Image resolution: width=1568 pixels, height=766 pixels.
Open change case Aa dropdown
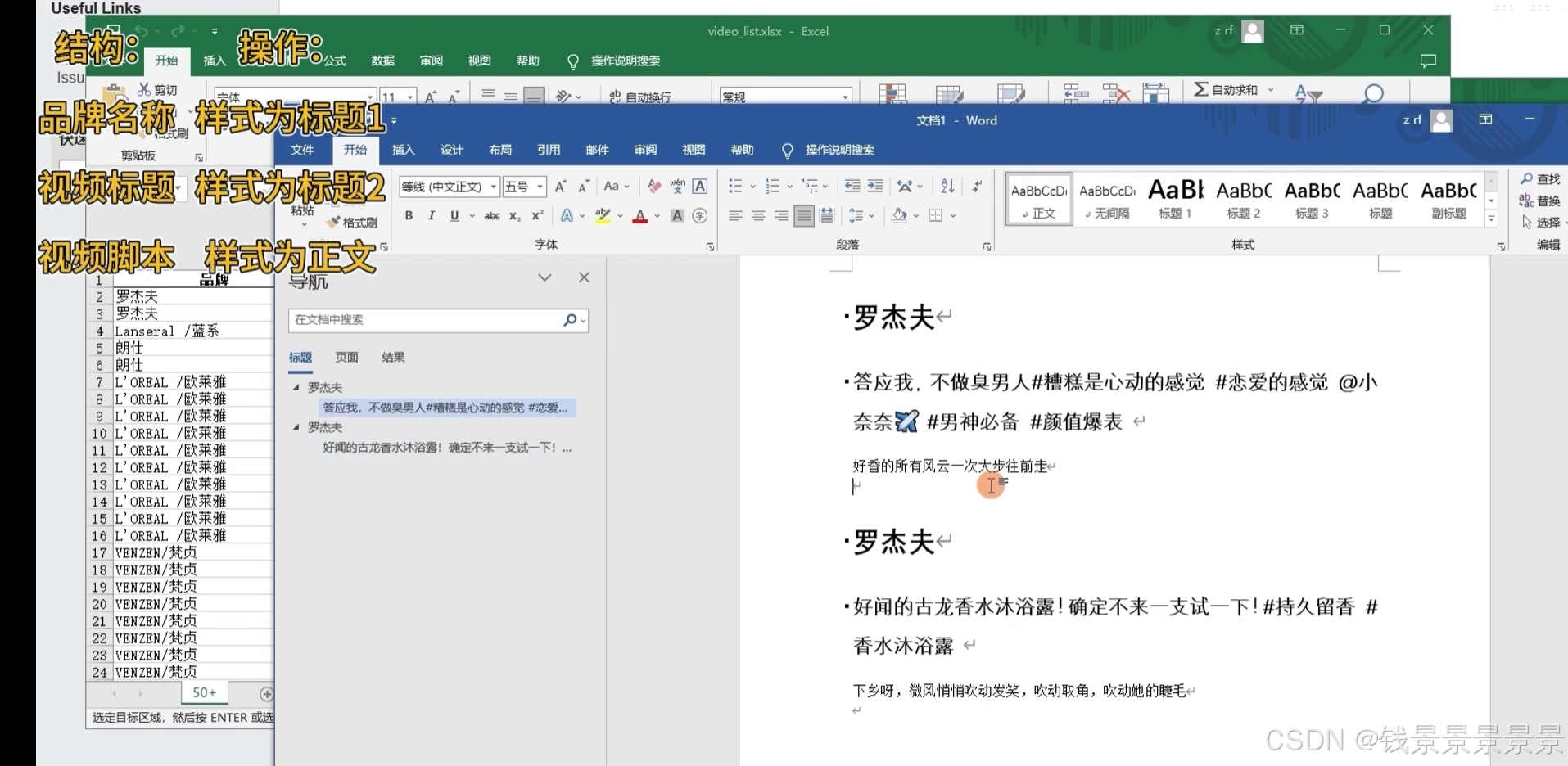tap(616, 187)
